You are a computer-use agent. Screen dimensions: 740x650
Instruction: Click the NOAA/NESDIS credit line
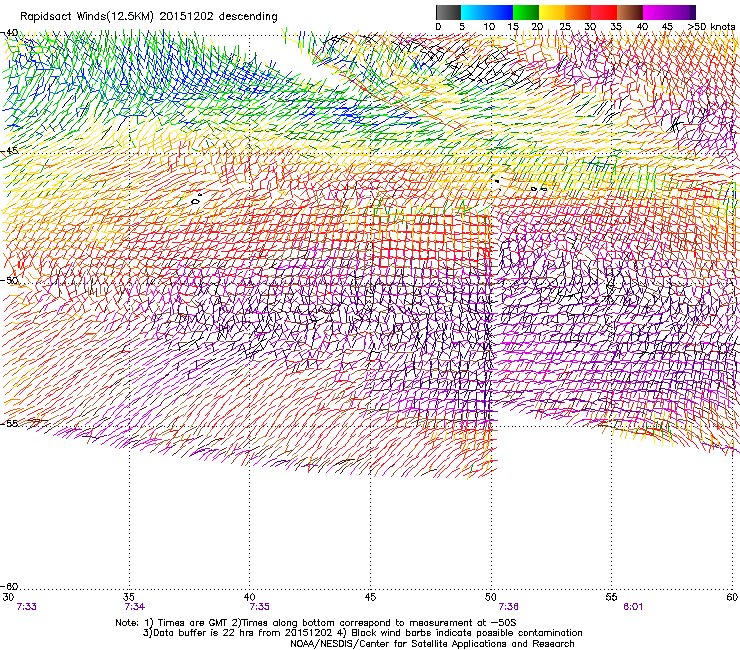[432, 644]
